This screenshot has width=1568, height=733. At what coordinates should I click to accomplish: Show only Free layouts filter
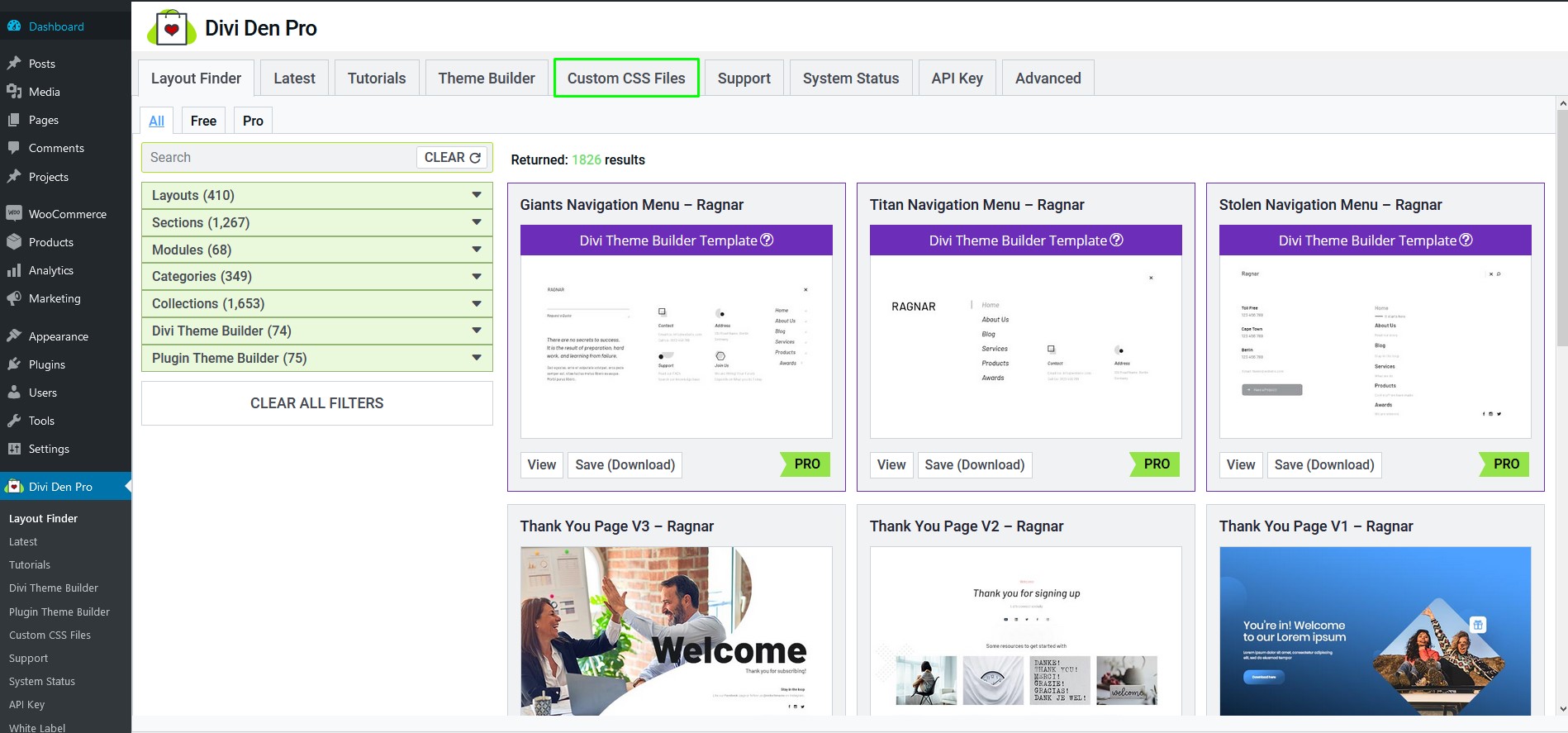(203, 121)
